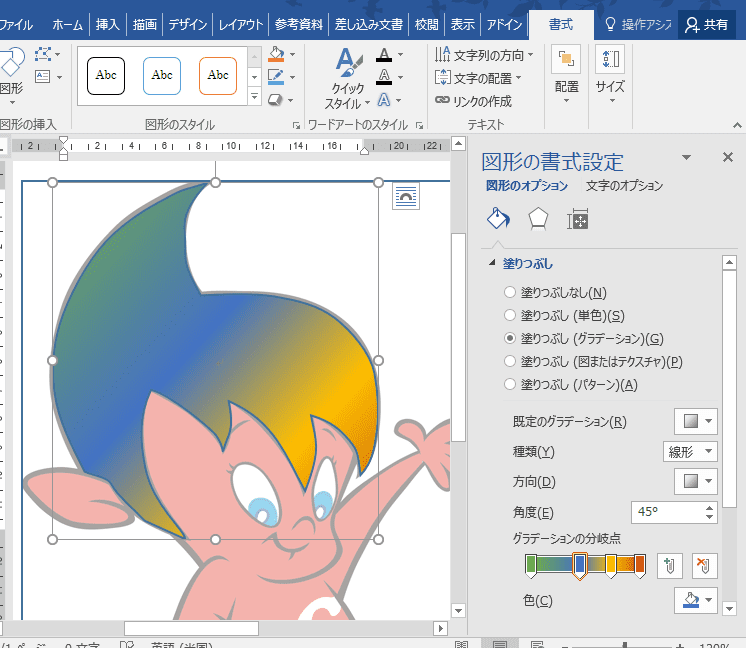Click the 共有 share button
Viewport: 746px width, 648px height.
(x=707, y=25)
